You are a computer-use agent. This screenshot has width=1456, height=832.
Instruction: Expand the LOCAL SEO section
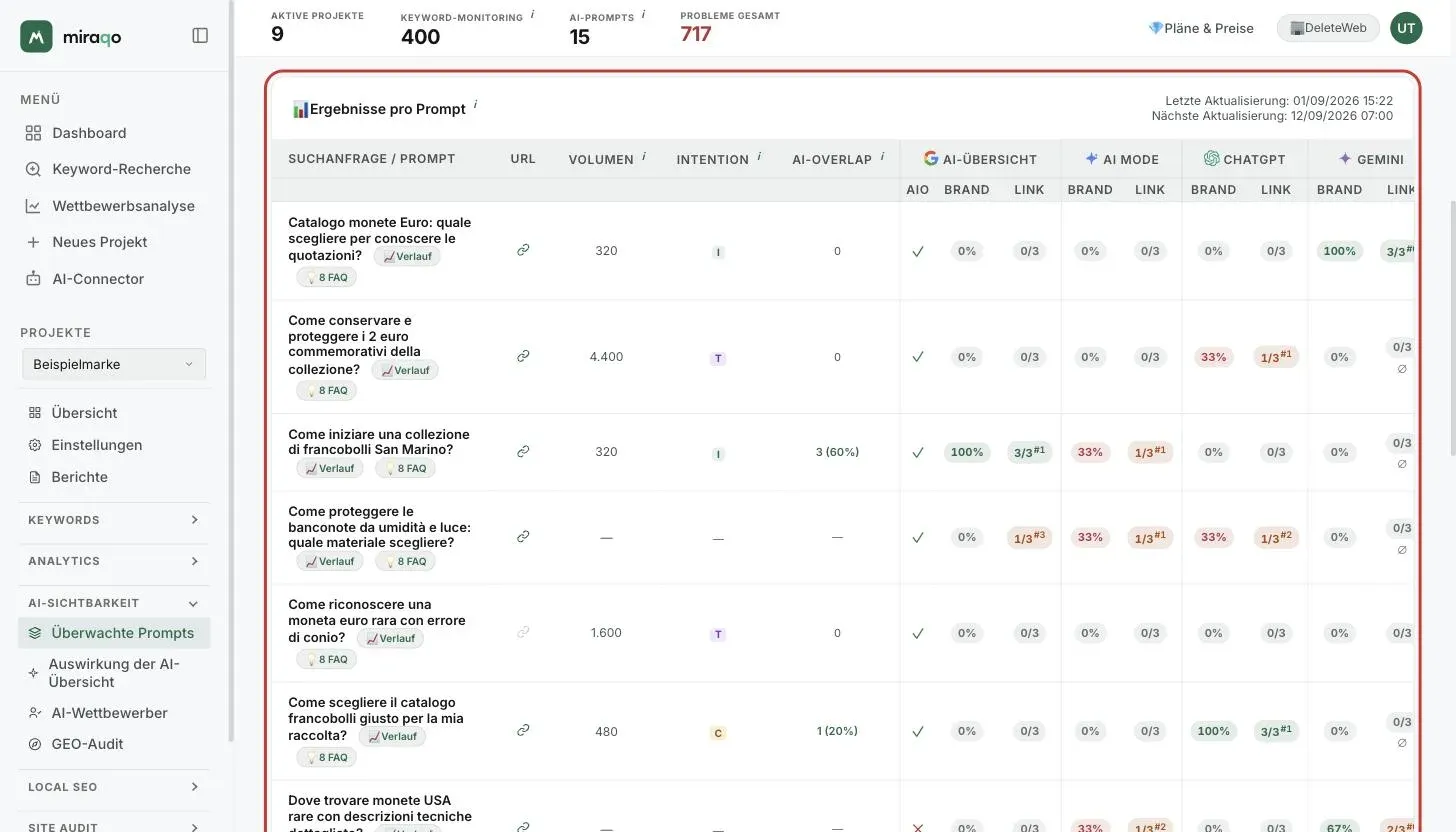click(x=114, y=787)
